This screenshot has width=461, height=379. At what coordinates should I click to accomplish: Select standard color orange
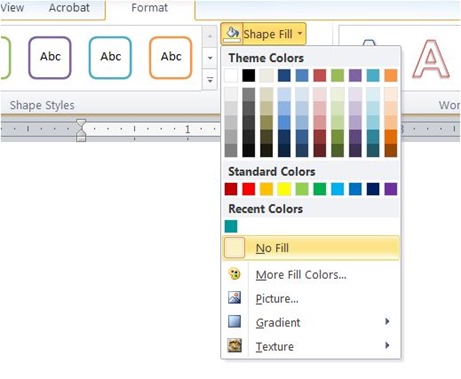point(266,189)
